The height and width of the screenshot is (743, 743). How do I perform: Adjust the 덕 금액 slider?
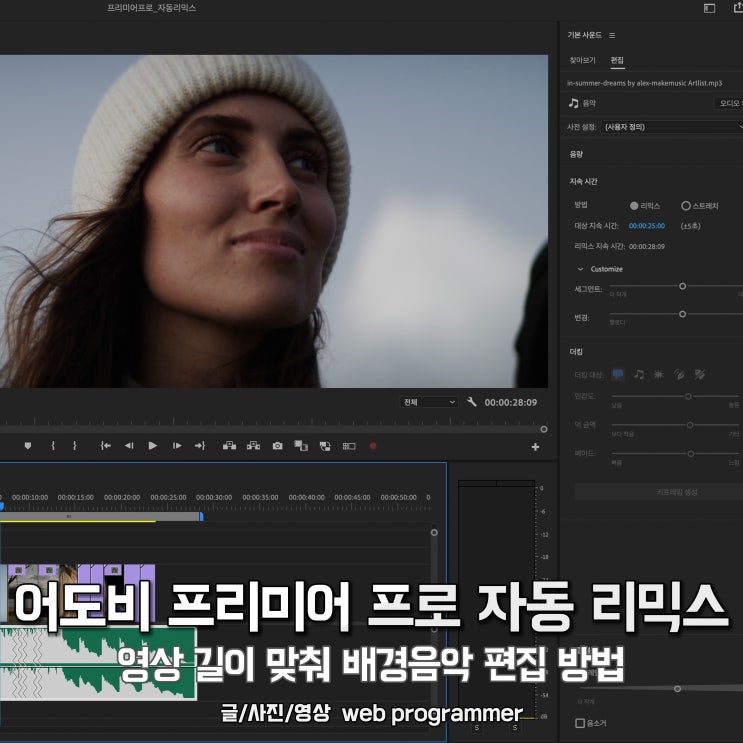point(690,425)
